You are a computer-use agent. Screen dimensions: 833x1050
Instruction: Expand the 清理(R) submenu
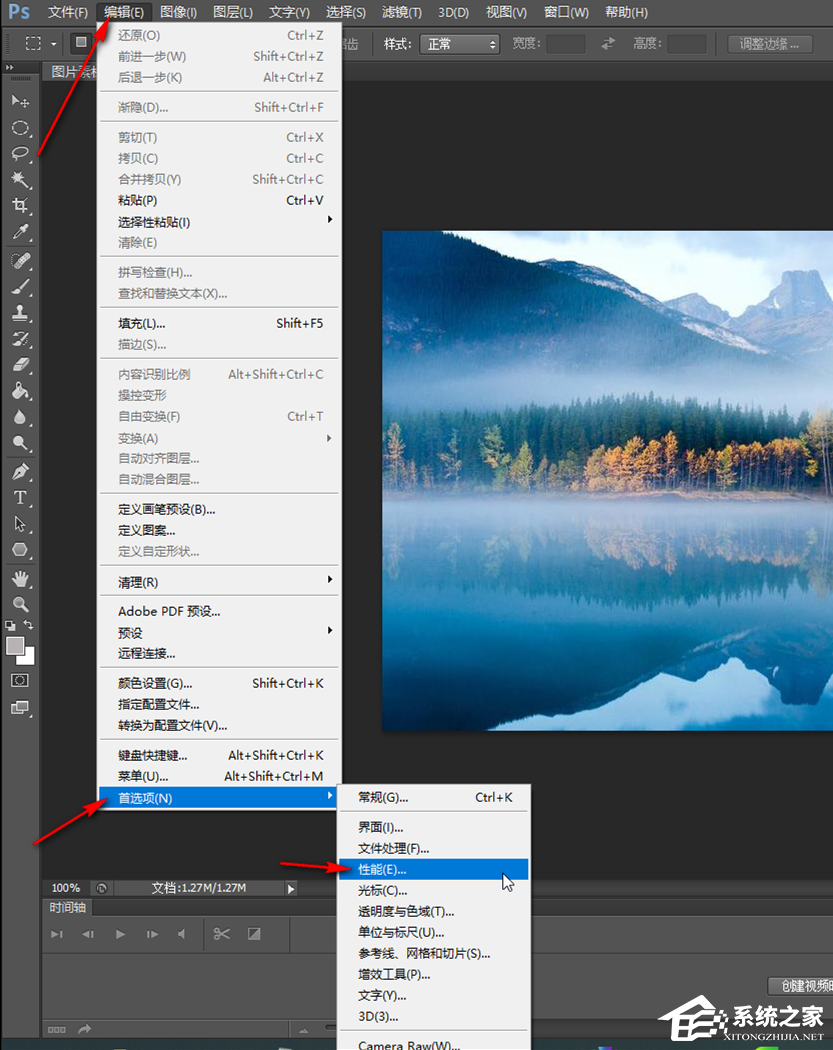tap(220, 582)
